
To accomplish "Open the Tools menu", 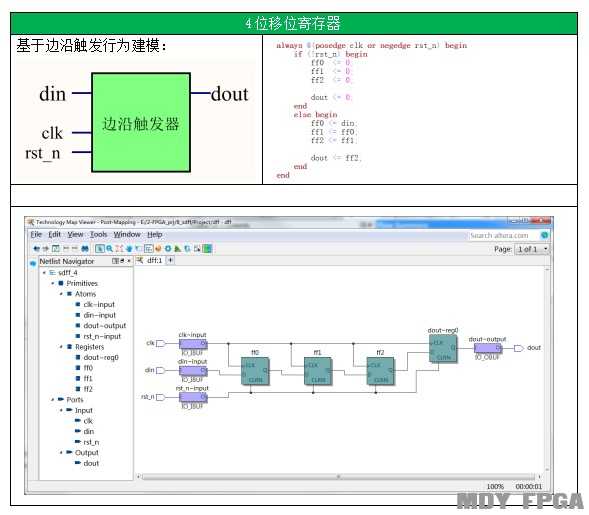I will (98, 234).
